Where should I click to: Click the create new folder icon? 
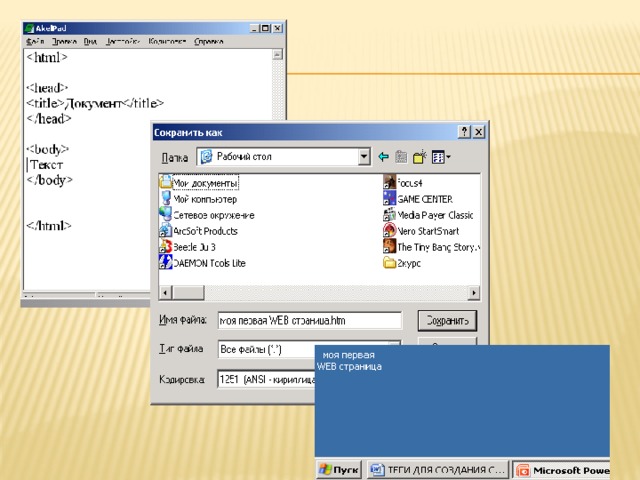pos(420,157)
